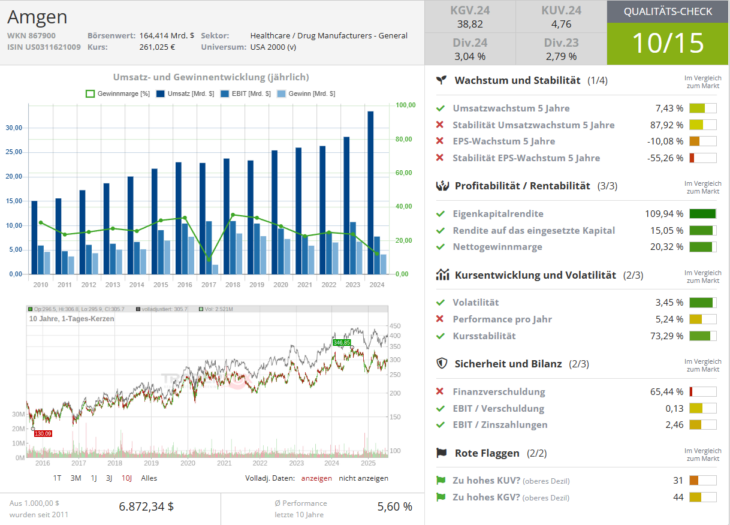Click the Finanzverschuldung red comparison bar
Viewport: 730px width, 525px height.
coord(703,391)
